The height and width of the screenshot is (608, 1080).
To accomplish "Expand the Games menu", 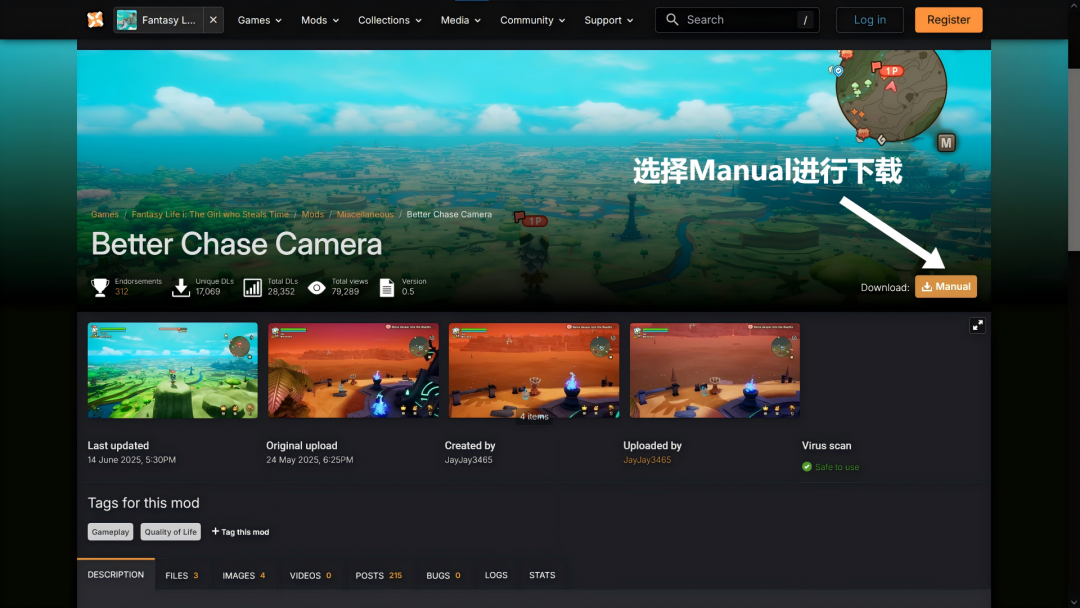I will tap(260, 20).
